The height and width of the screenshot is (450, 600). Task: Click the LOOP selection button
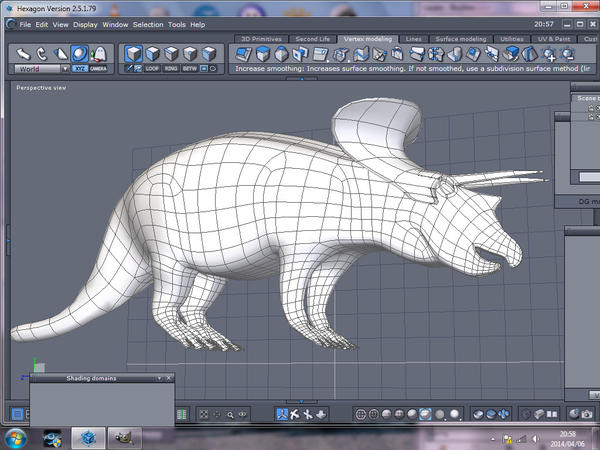click(x=153, y=69)
